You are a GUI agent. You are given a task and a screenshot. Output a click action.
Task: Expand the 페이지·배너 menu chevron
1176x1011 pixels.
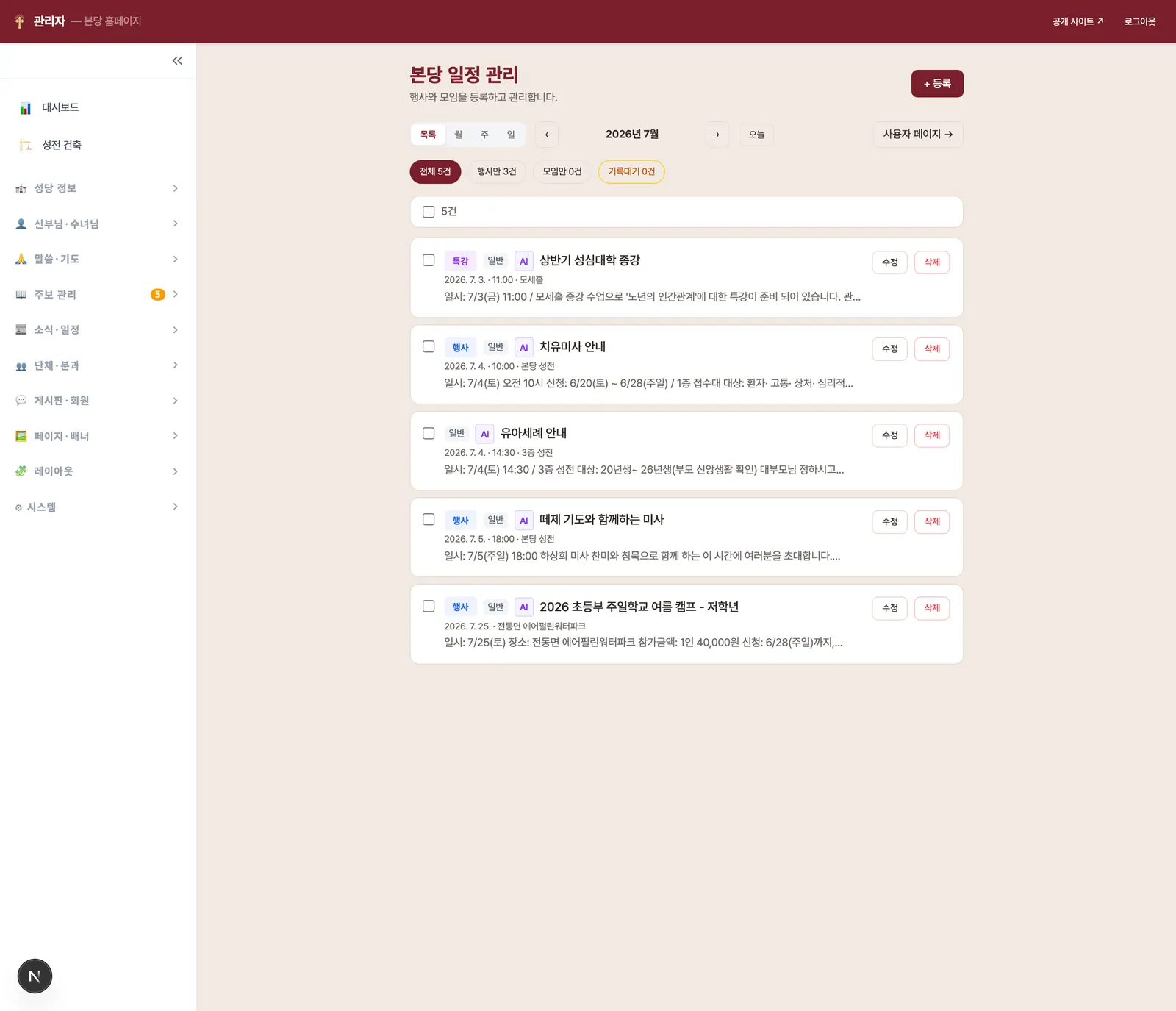click(x=175, y=436)
